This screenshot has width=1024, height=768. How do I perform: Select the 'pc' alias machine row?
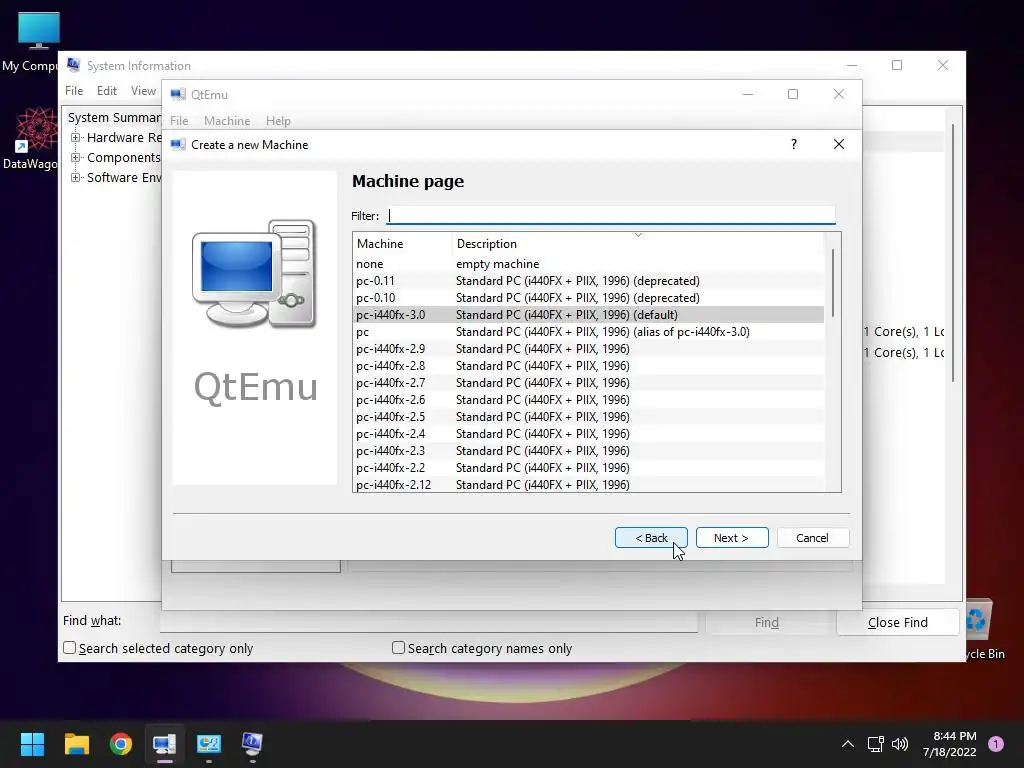(x=588, y=332)
